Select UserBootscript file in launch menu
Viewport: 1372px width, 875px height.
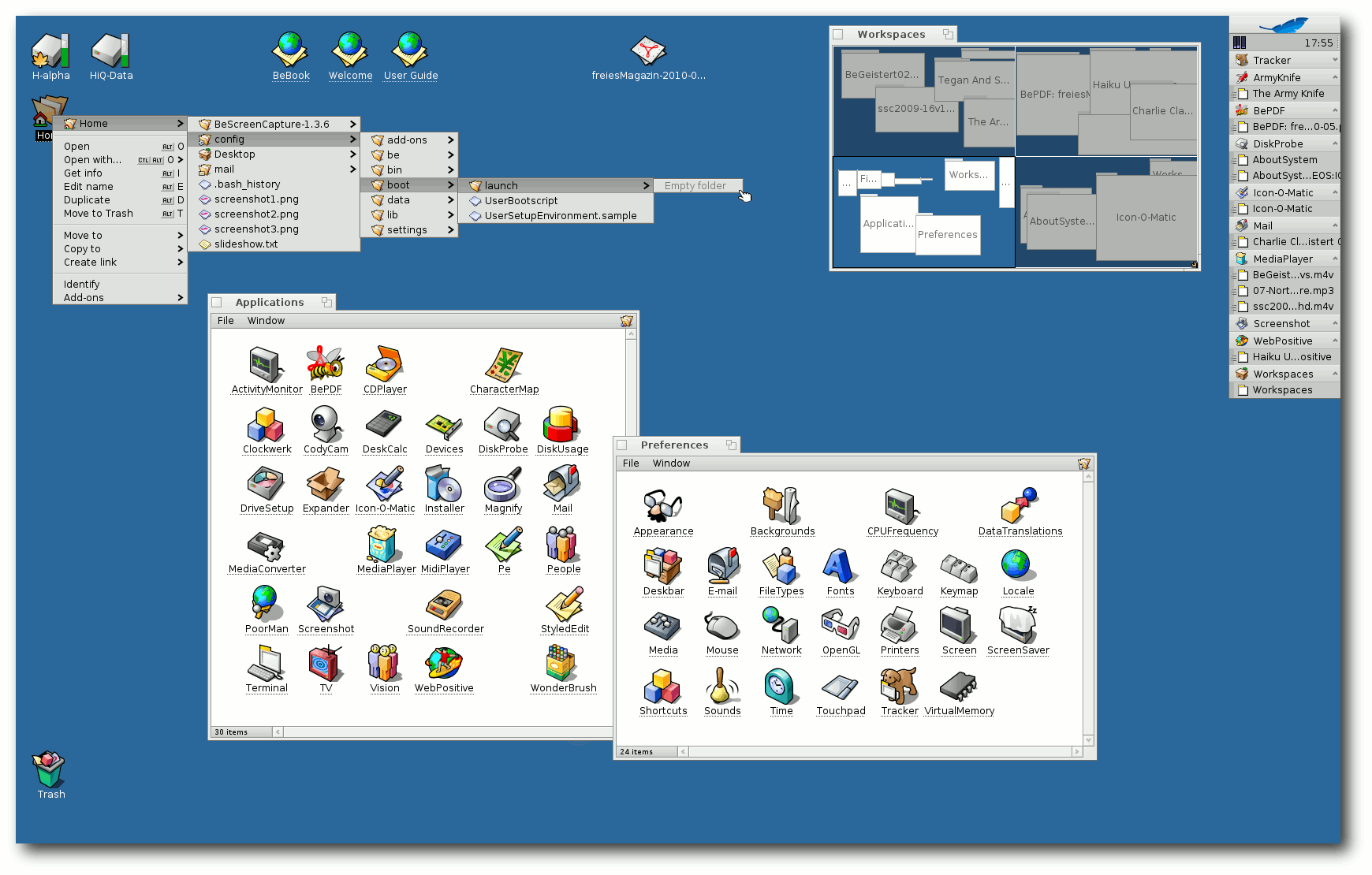pos(520,201)
